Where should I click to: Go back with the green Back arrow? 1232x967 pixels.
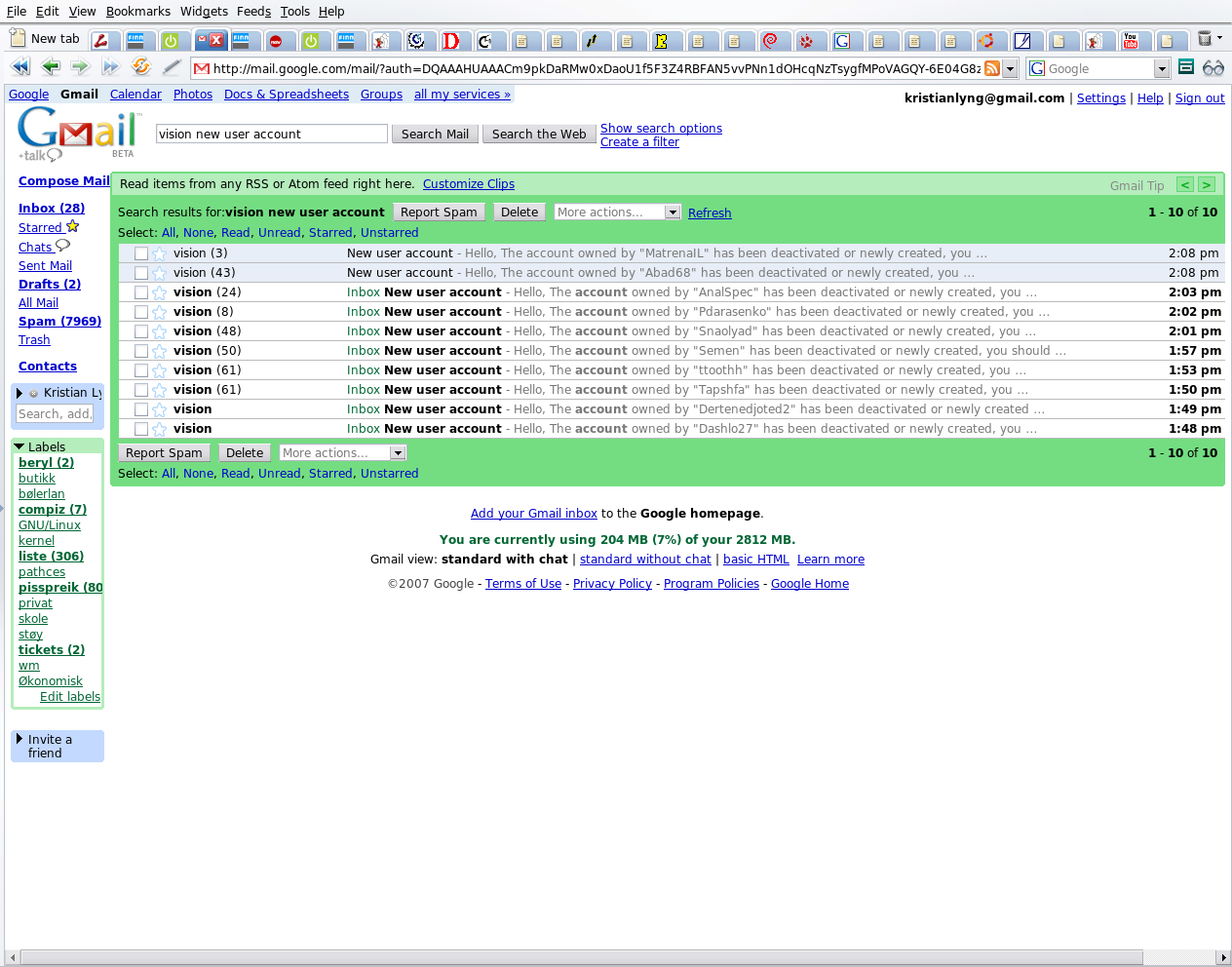tap(51, 67)
